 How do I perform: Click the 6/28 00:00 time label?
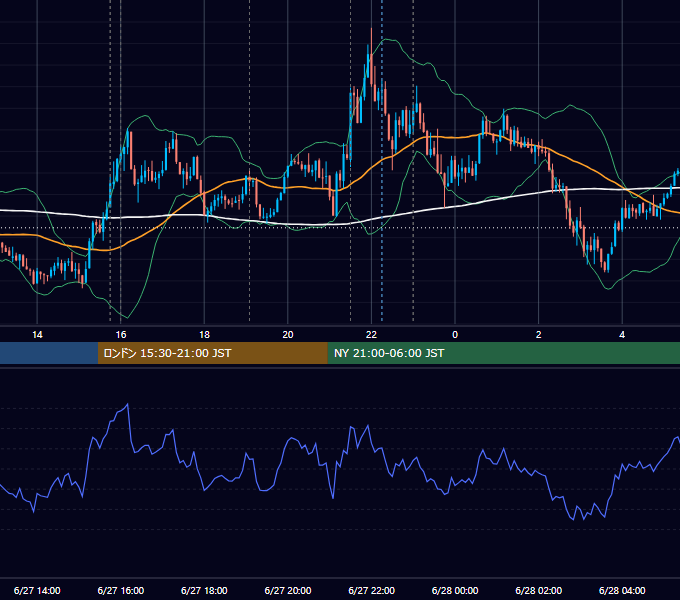point(455,590)
